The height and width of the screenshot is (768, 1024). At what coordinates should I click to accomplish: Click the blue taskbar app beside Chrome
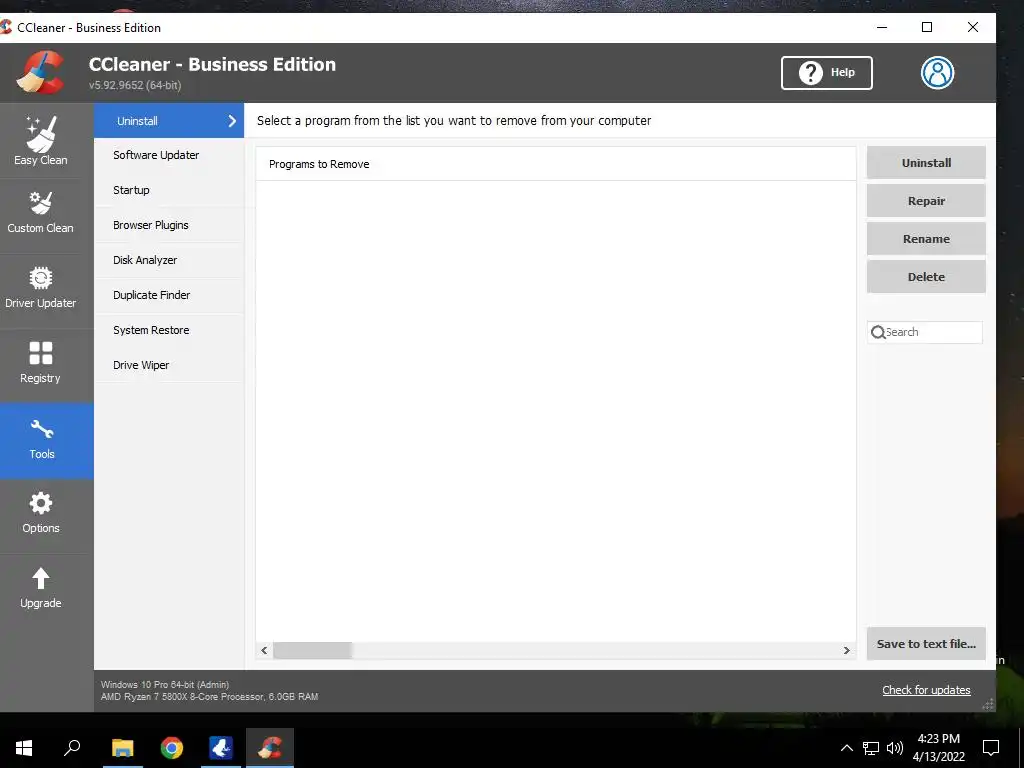click(x=221, y=748)
